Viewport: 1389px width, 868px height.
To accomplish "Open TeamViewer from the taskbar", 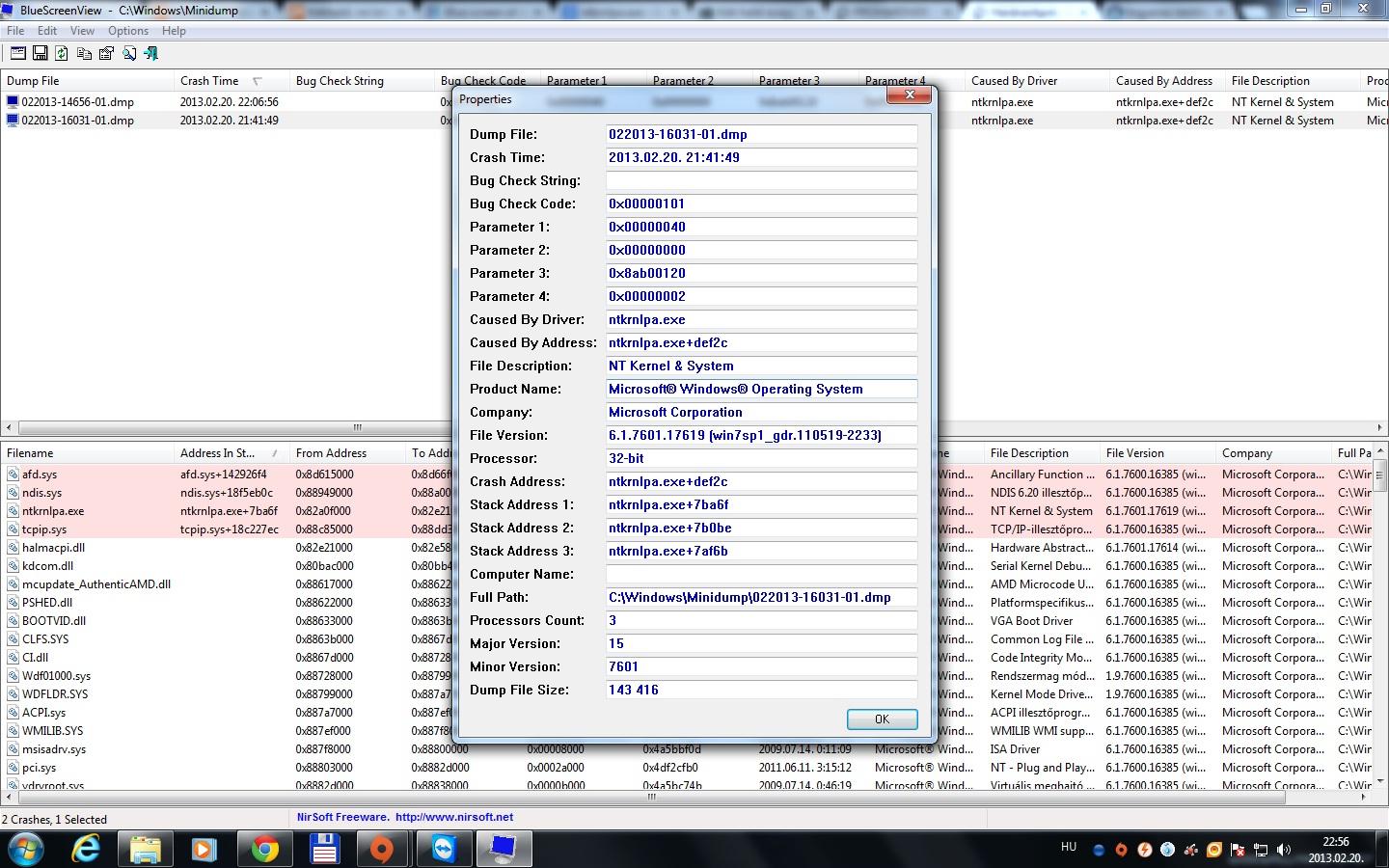I will tap(443, 849).
